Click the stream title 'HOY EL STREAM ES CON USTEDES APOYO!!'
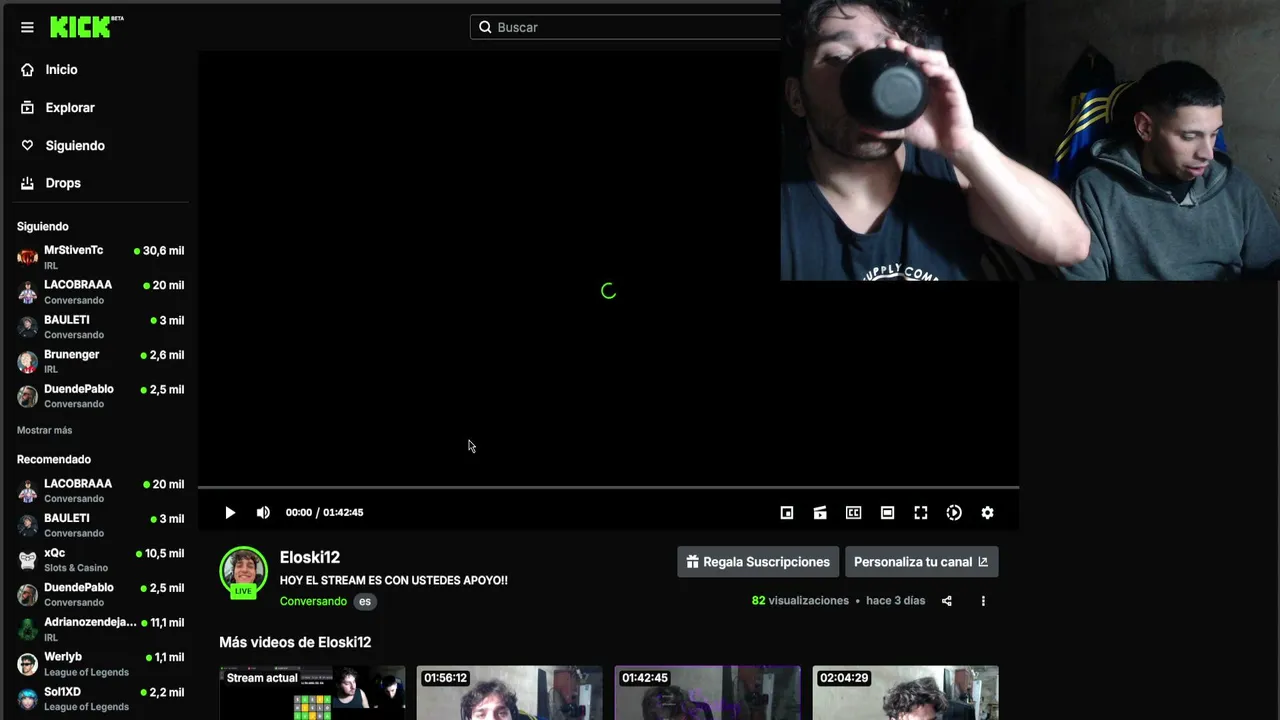The image size is (1280, 720). (x=394, y=580)
